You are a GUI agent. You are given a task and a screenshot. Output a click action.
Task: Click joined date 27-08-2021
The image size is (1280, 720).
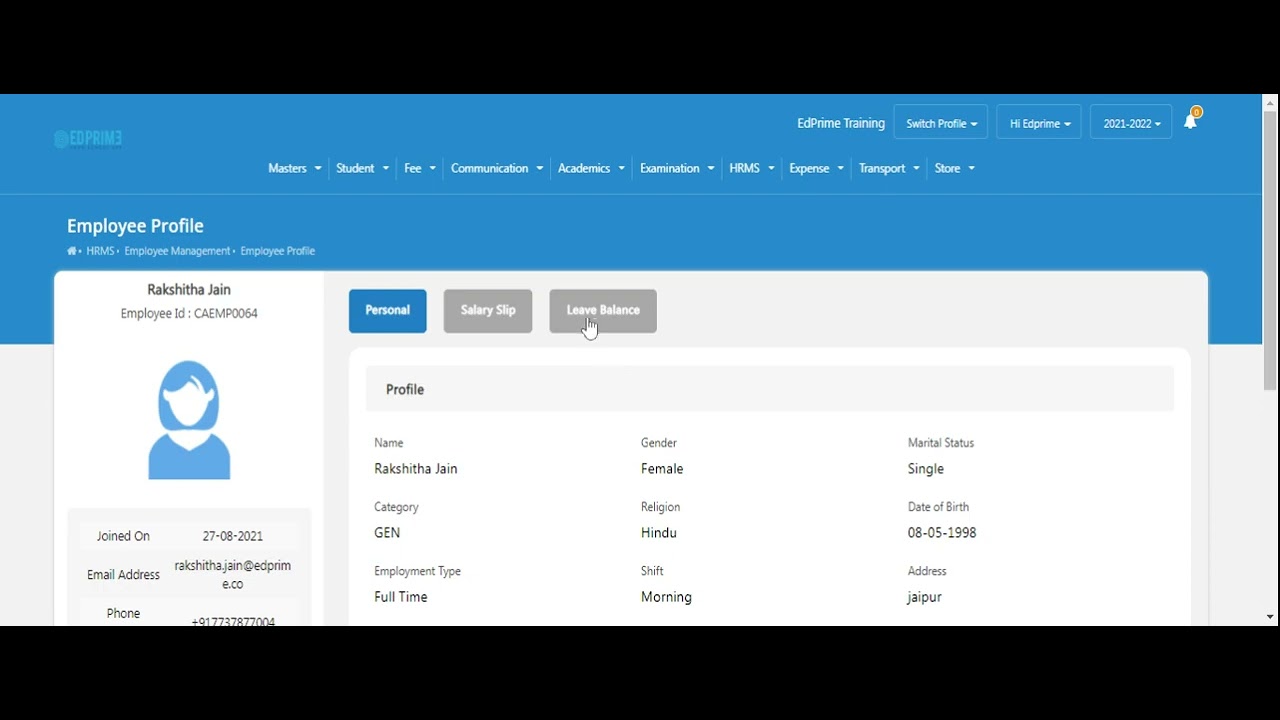point(232,536)
